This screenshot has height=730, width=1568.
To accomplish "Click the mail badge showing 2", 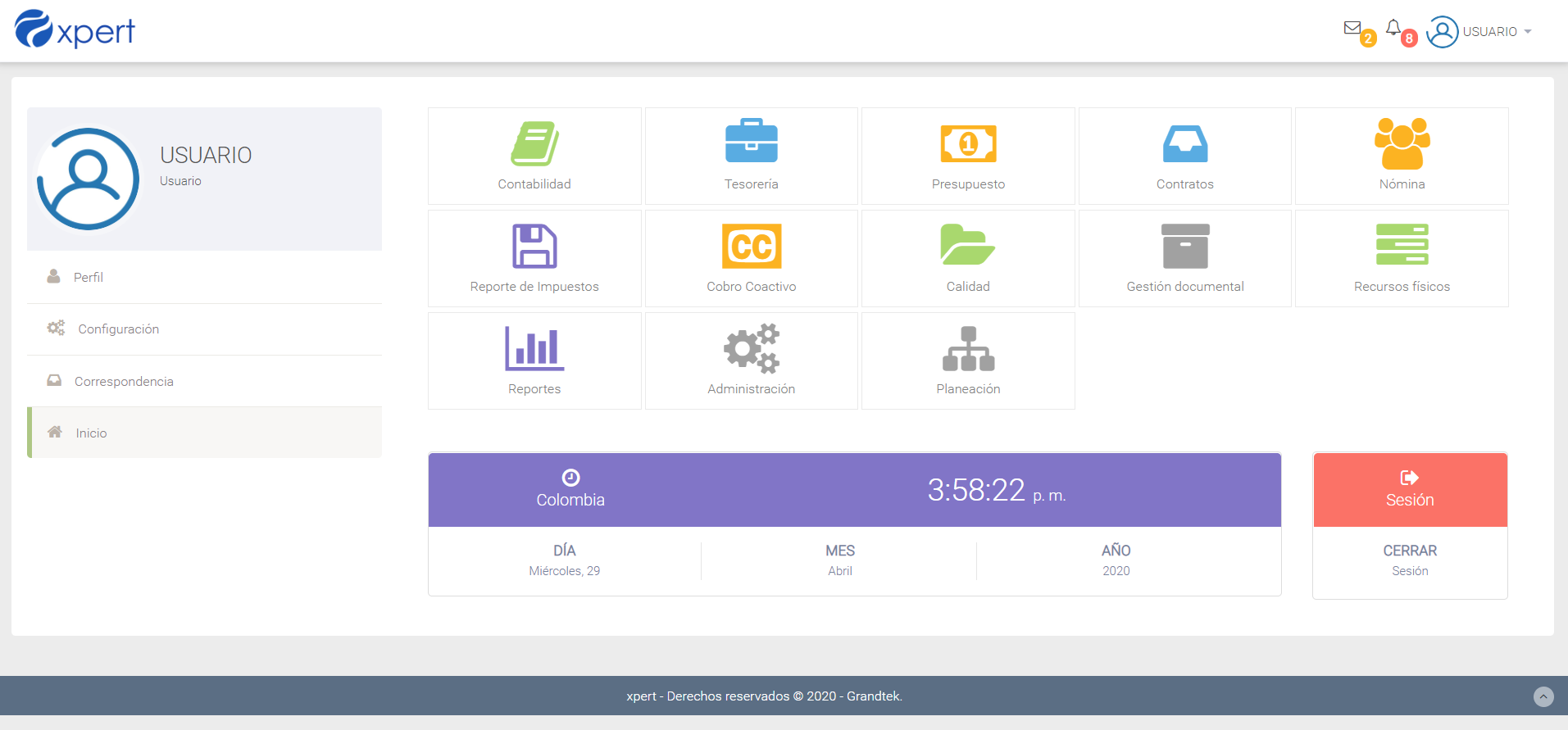I will (x=1368, y=39).
